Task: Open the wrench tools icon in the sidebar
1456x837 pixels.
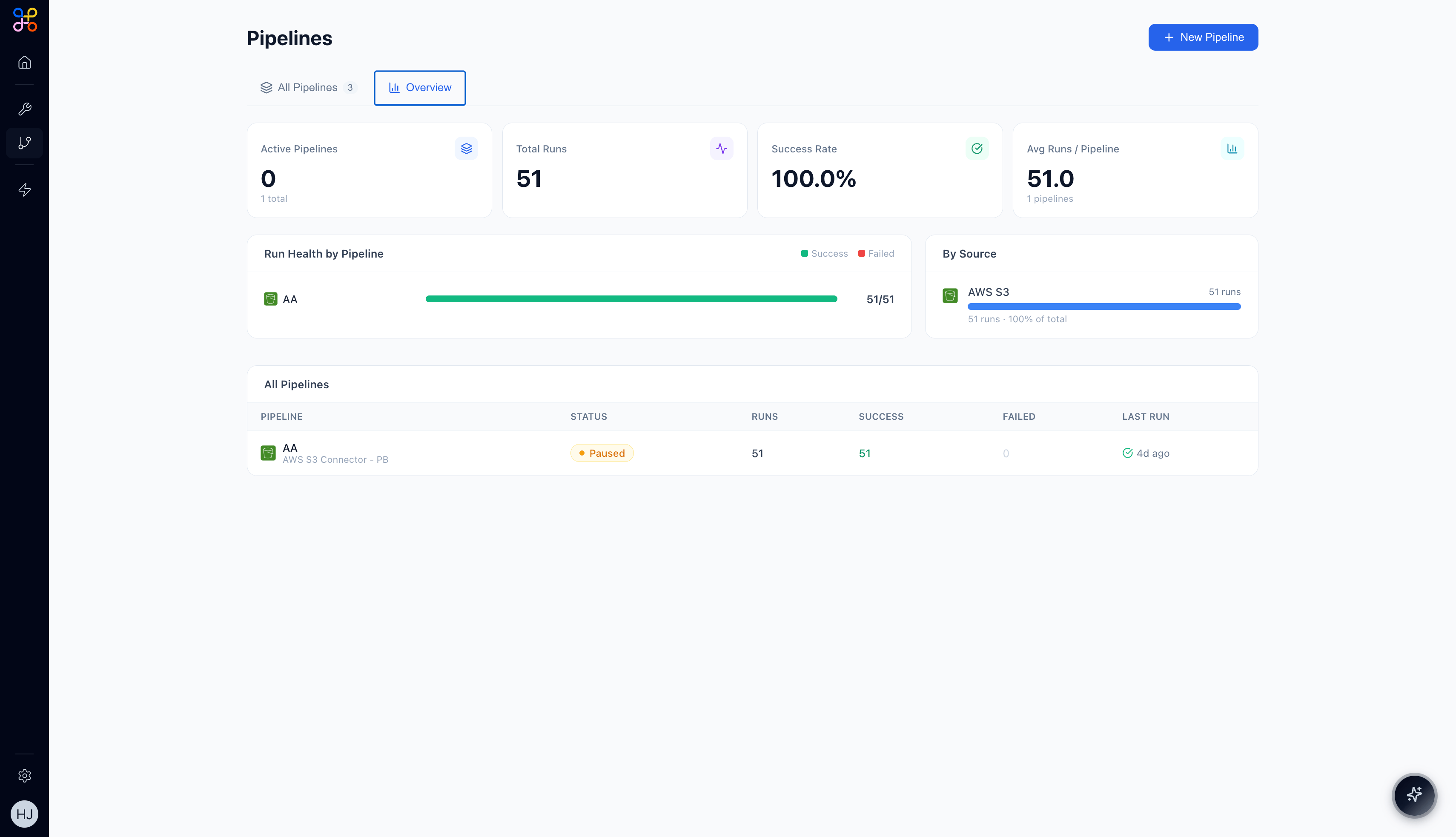Action: pos(25,109)
